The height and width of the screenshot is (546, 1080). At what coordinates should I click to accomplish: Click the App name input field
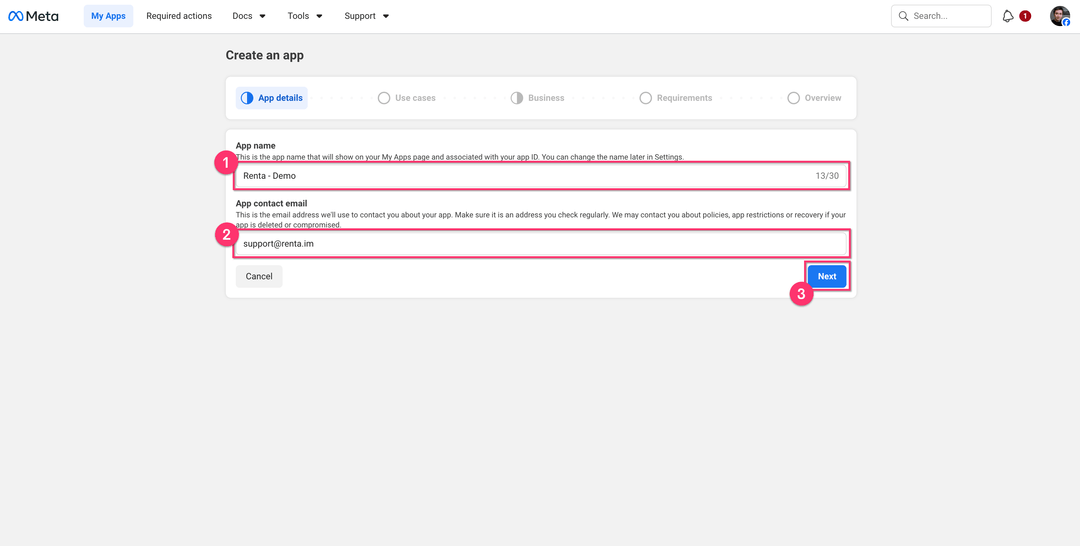pos(541,176)
